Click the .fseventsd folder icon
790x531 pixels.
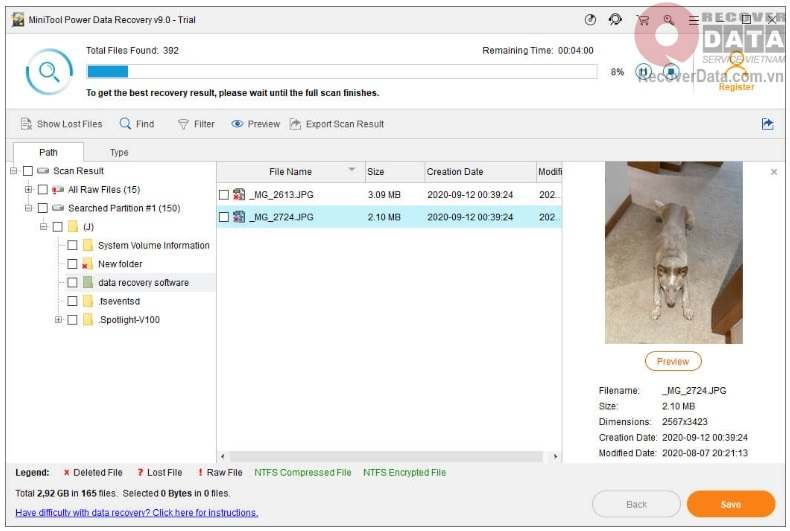tap(88, 301)
